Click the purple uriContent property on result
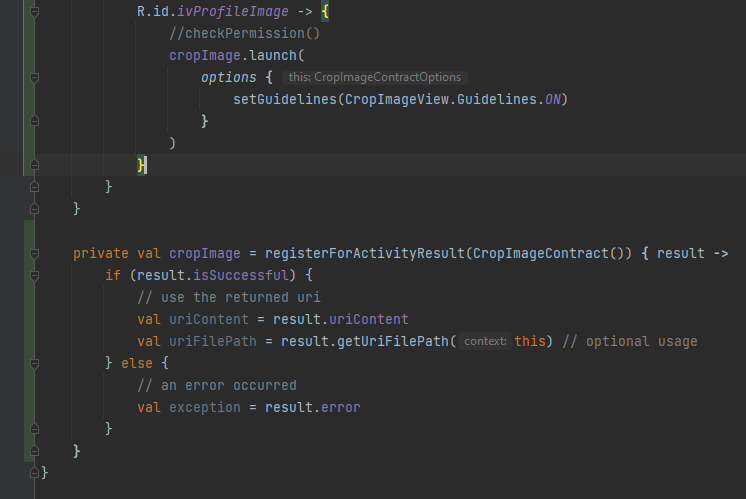 [369, 319]
